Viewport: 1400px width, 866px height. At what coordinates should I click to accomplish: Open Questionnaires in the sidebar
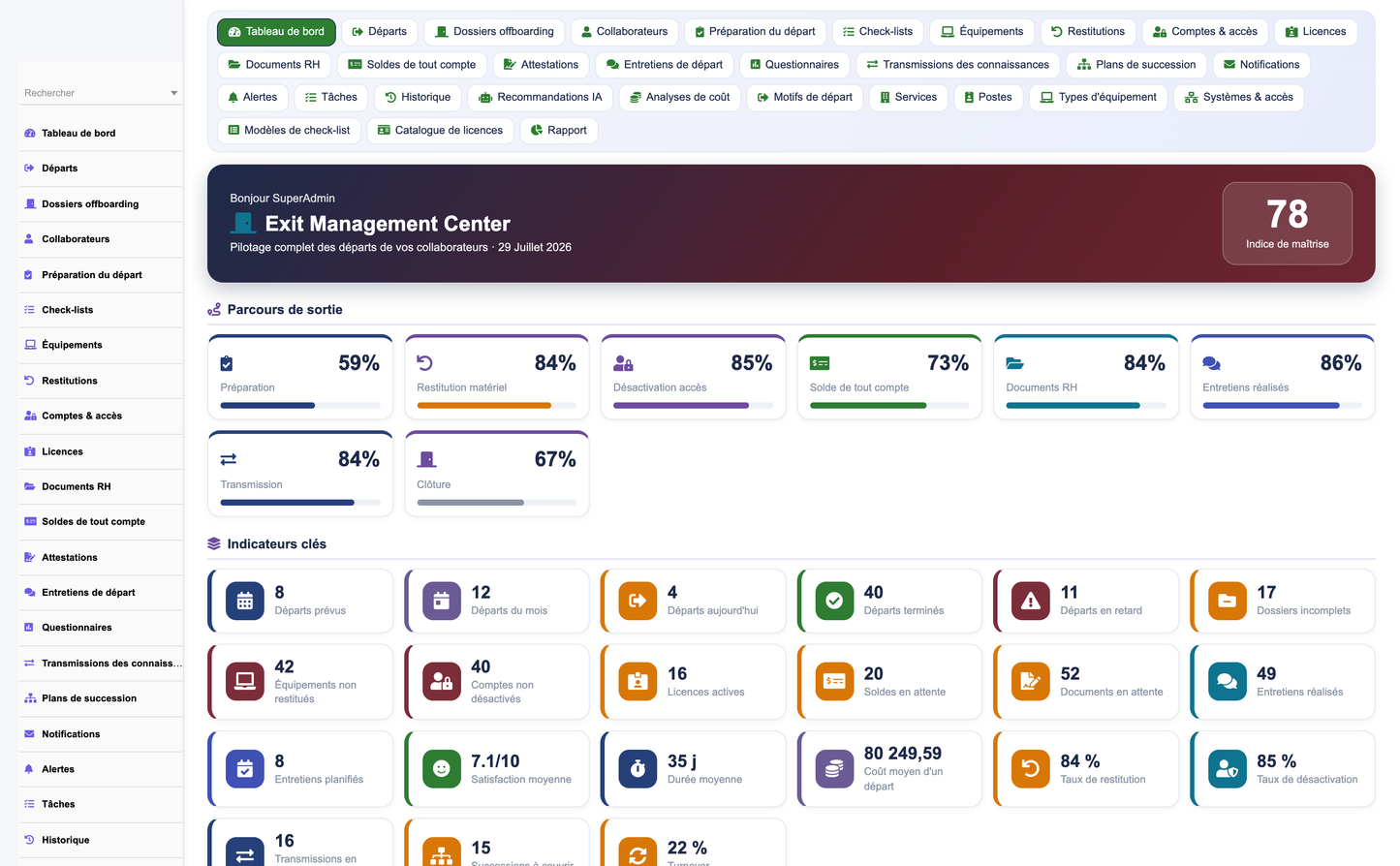(101, 628)
